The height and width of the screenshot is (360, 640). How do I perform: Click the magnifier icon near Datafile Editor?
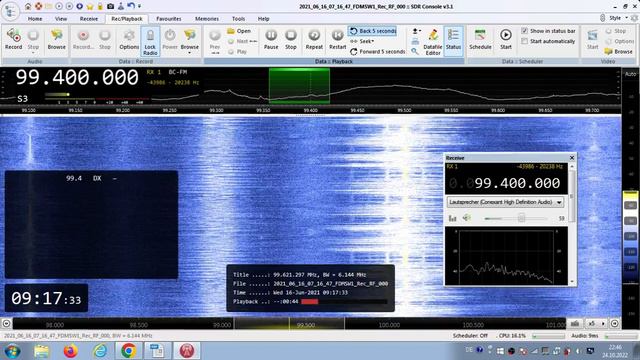[x=415, y=51]
